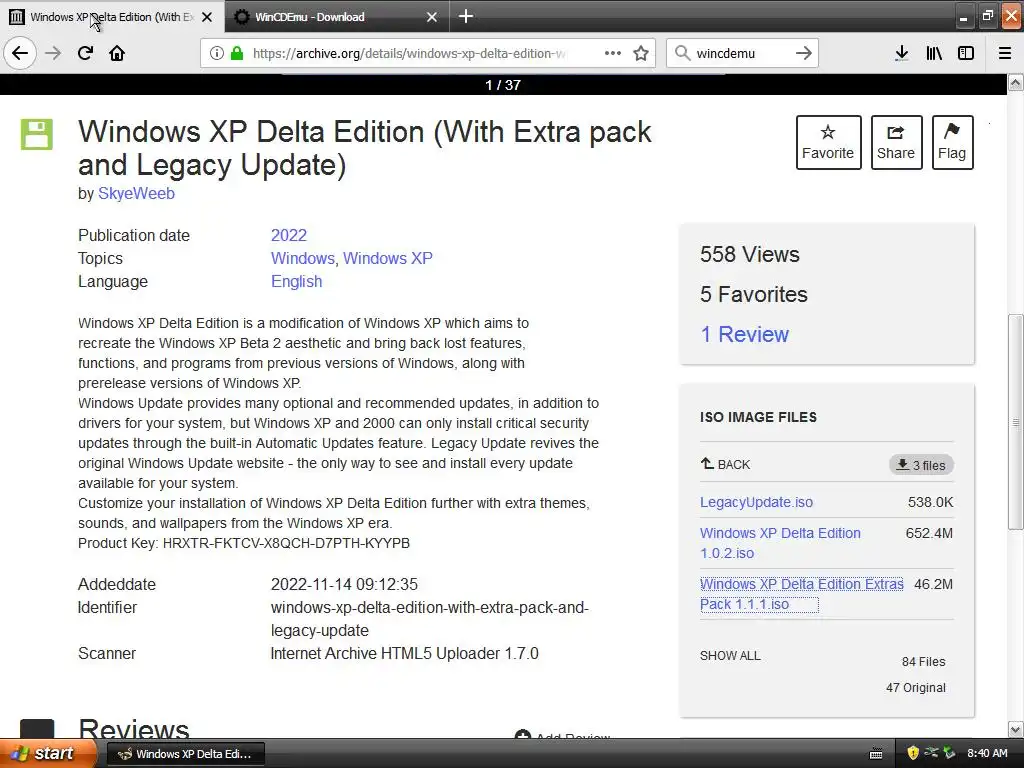This screenshot has width=1024, height=768.
Task: Open SkyeWeeb uploader profile link
Action: point(136,193)
